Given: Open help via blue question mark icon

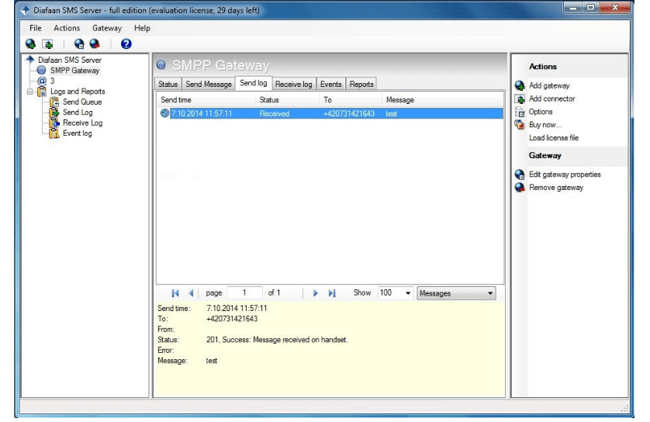Looking at the screenshot, I should click(x=126, y=44).
